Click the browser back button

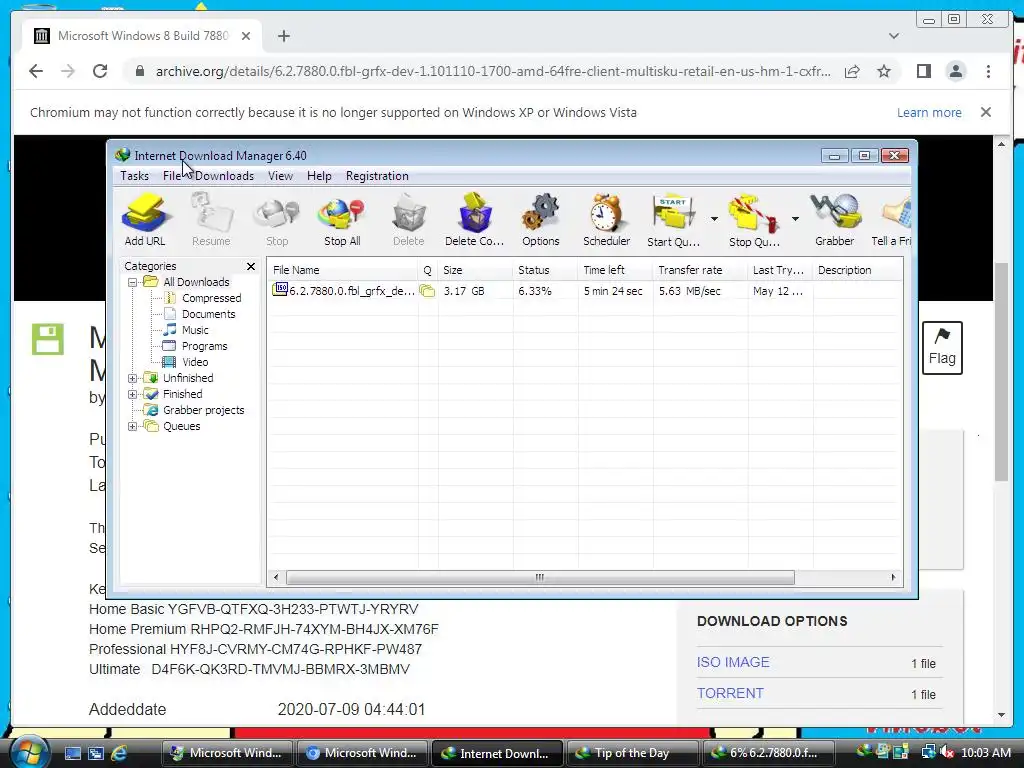36,71
